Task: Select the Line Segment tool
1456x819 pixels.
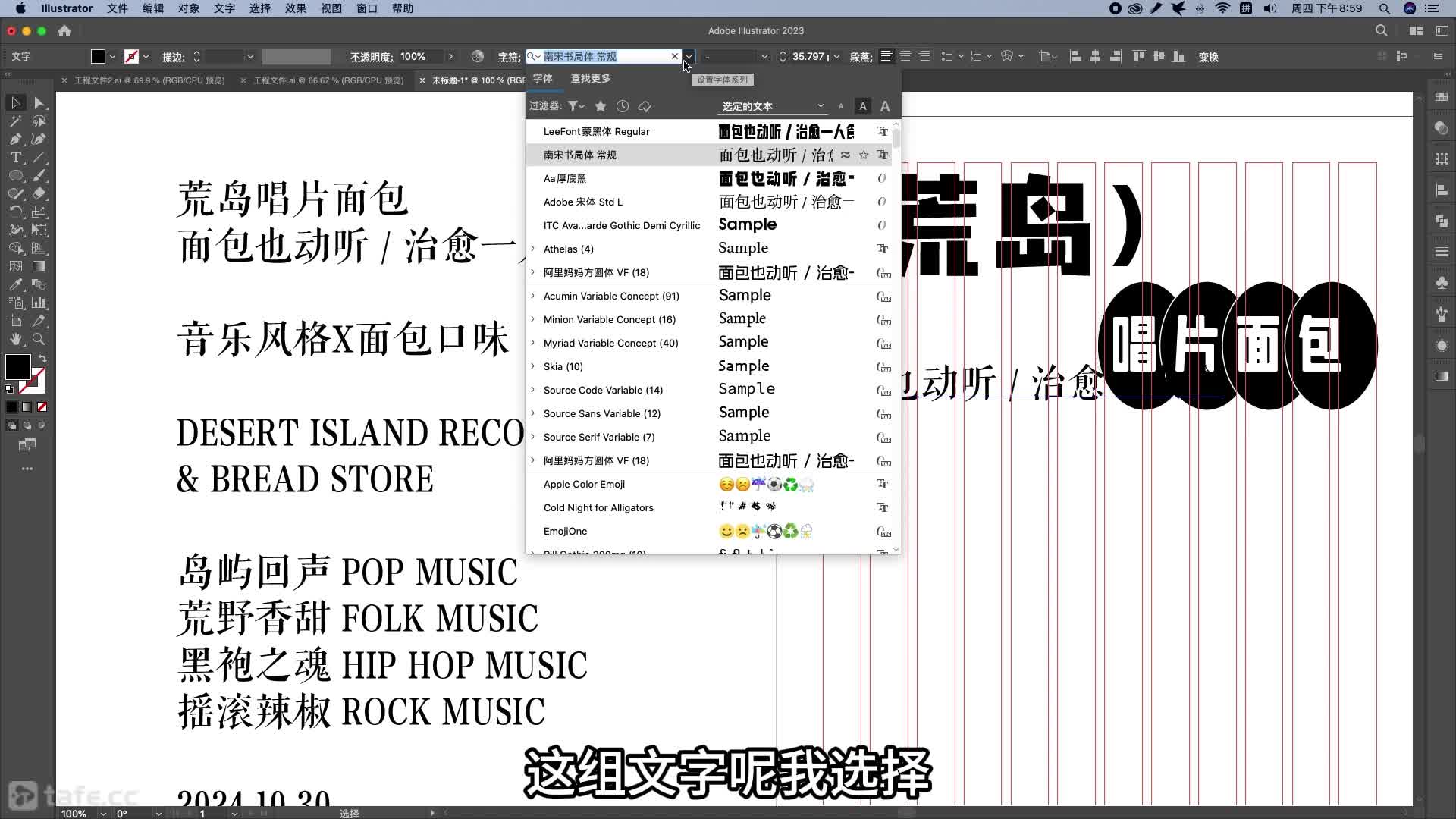Action: click(x=39, y=157)
